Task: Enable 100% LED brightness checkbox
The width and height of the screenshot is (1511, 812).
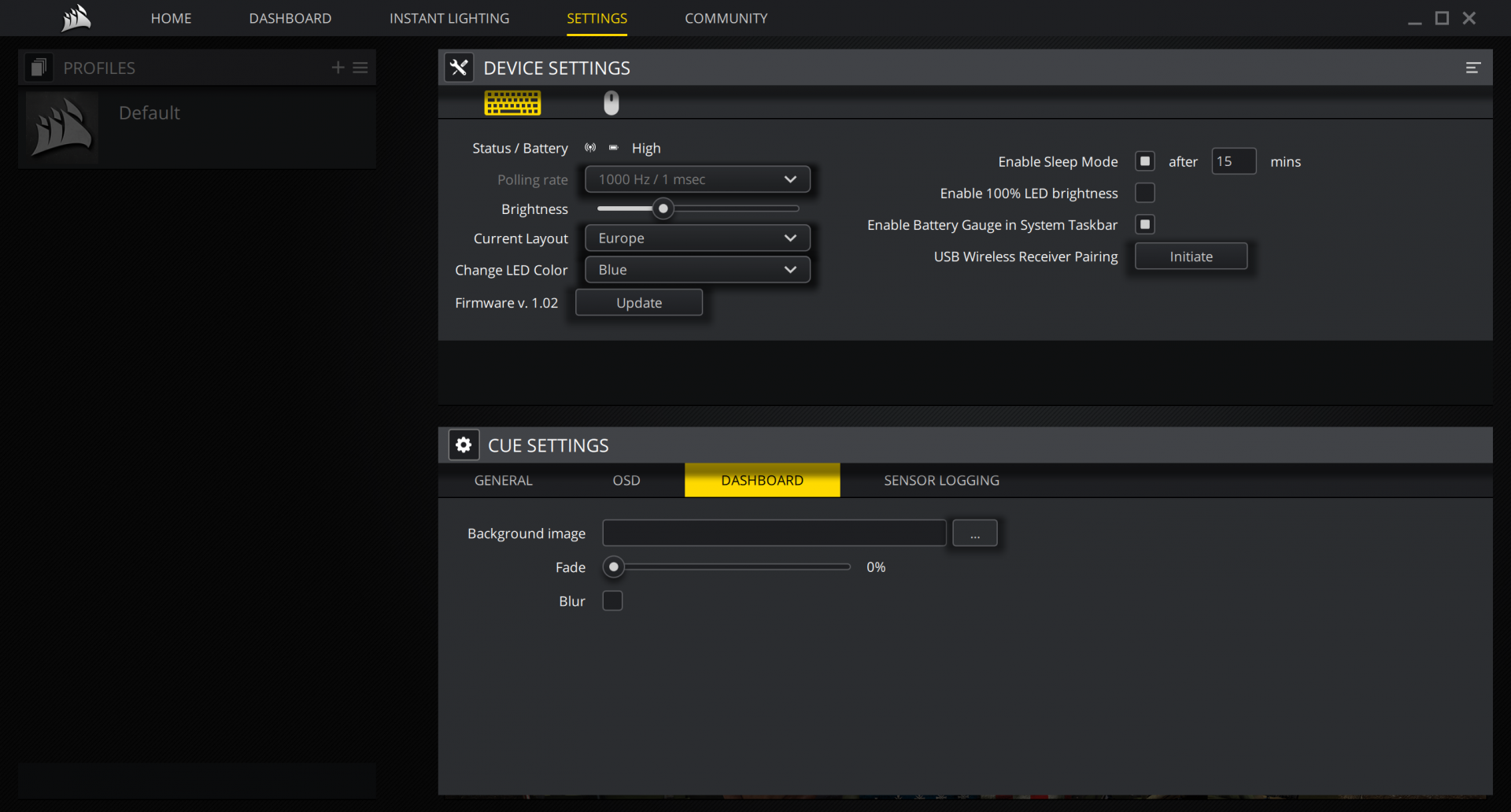Action: tap(1144, 193)
